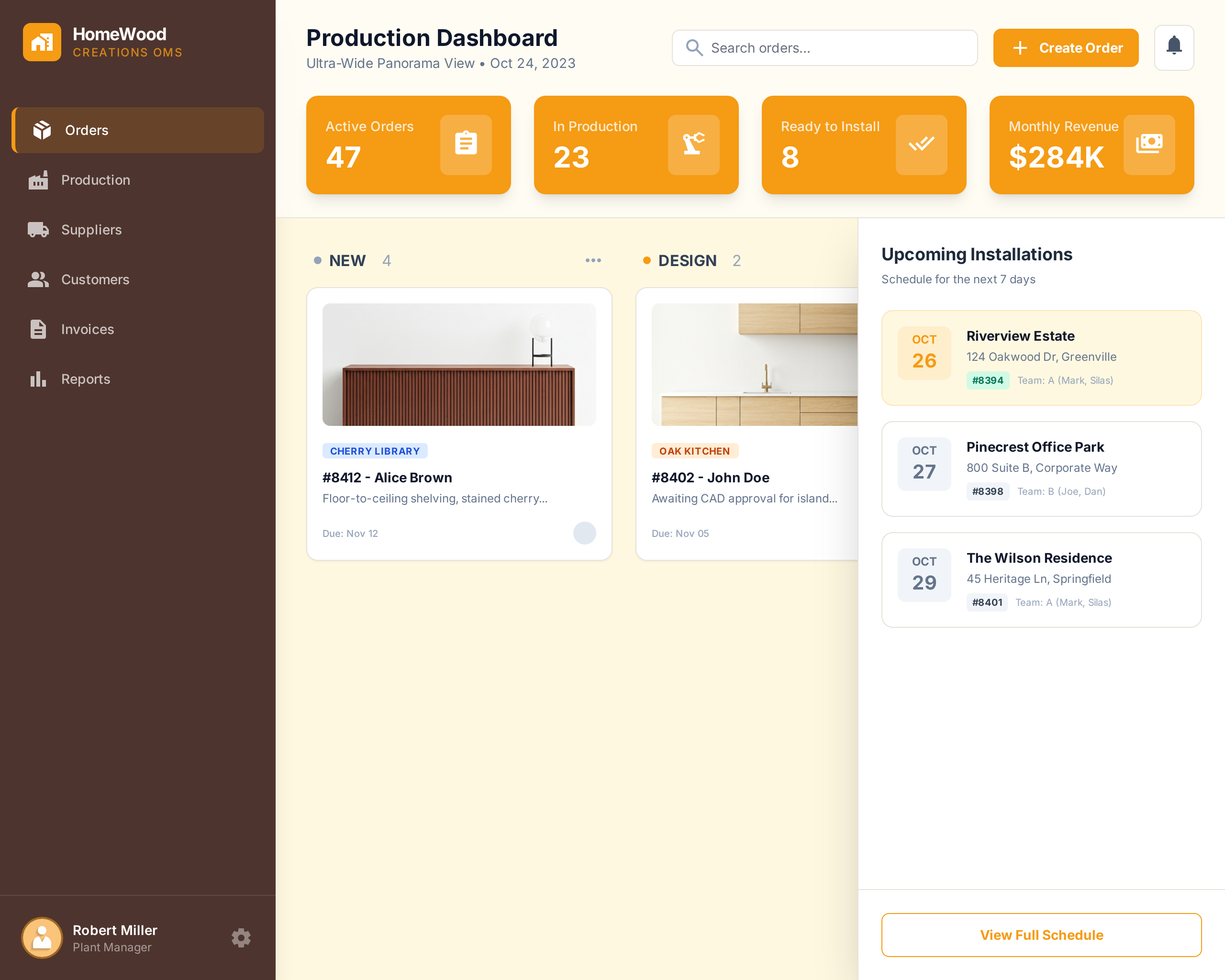Click the Active Orders clipboard icon
1225x980 pixels.
pos(465,145)
